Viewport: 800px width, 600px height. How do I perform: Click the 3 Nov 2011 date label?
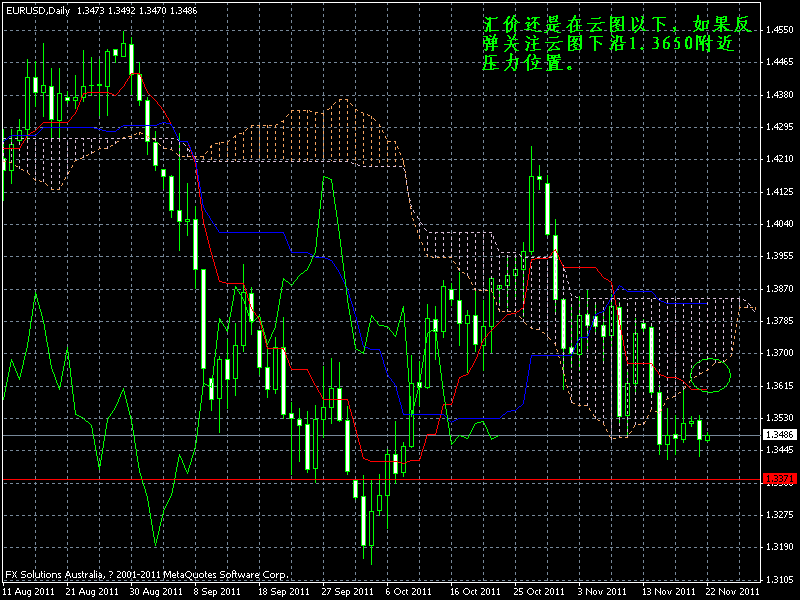602,592
